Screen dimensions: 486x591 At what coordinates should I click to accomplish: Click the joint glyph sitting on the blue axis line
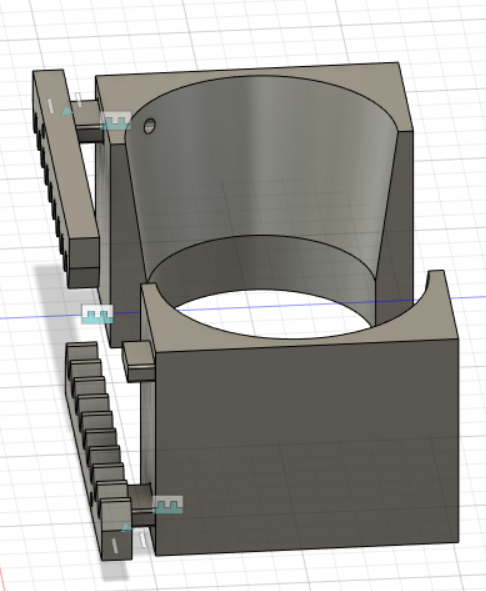97,314
